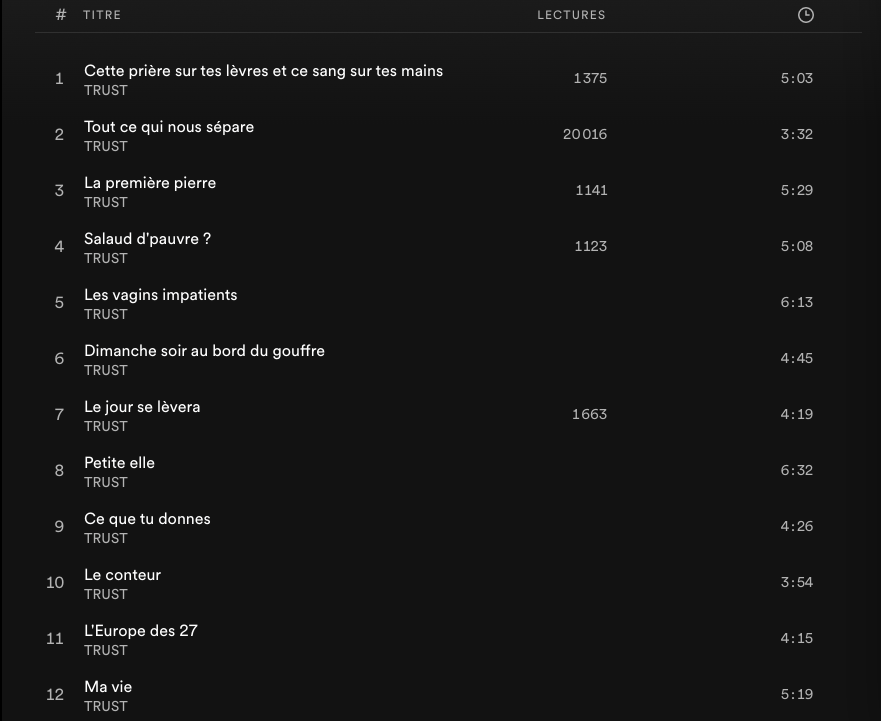Play 'Tout ce qui nous sépare'
881x721 pixels.
[x=169, y=127]
